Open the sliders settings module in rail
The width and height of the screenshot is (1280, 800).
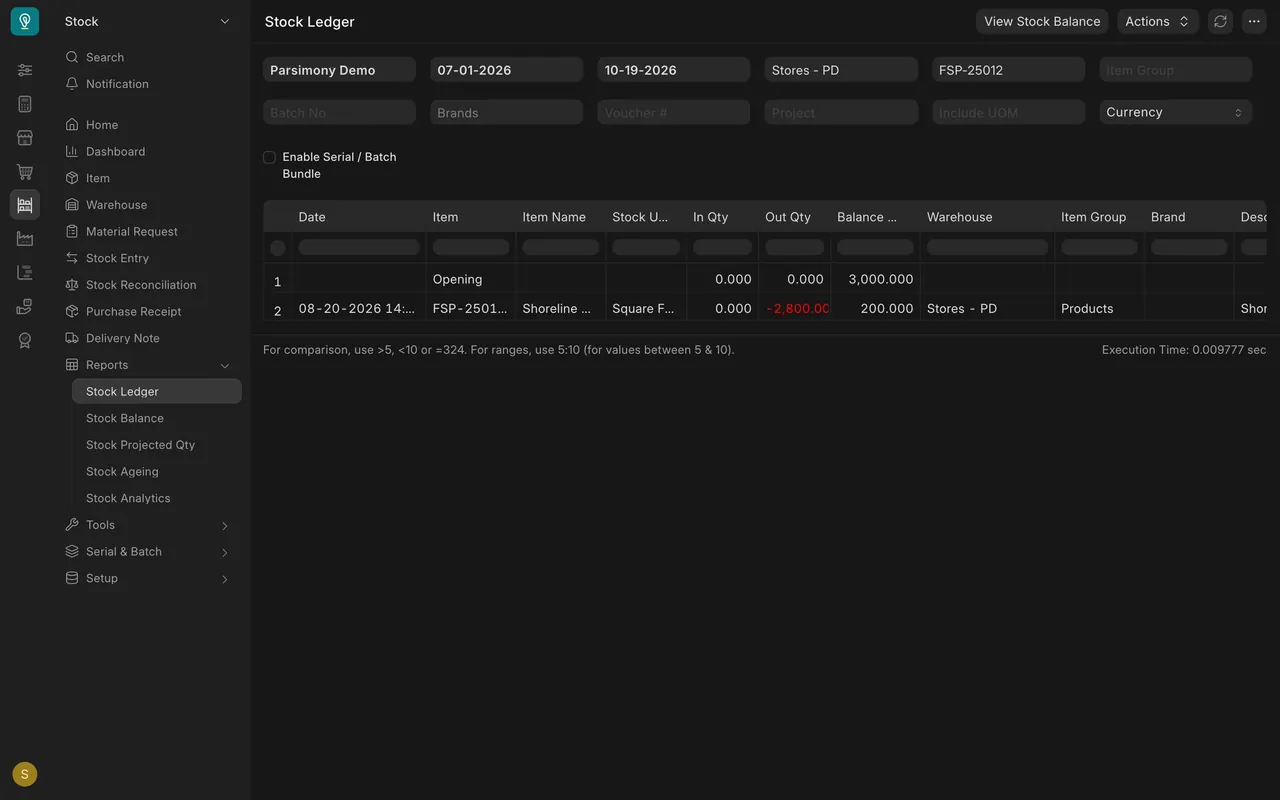pyautogui.click(x=25, y=70)
